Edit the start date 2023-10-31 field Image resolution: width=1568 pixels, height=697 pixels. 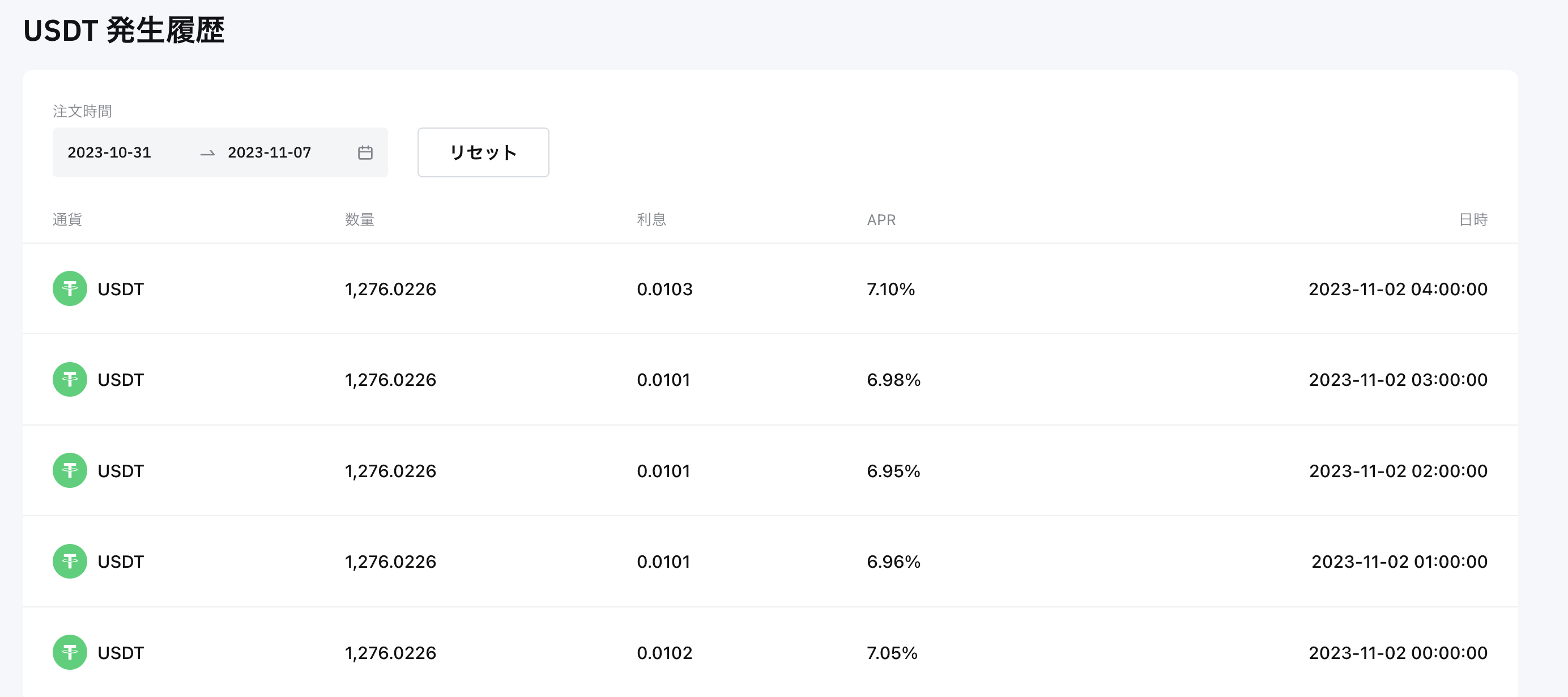tap(109, 153)
